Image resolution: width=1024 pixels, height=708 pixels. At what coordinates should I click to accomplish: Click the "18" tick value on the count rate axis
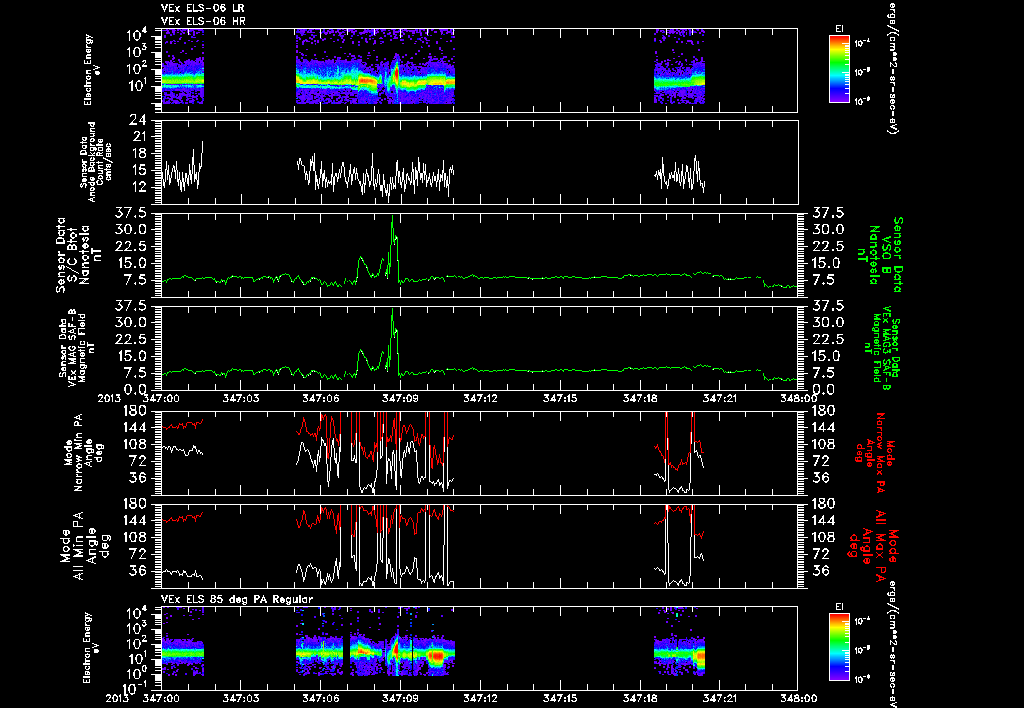tap(137, 153)
